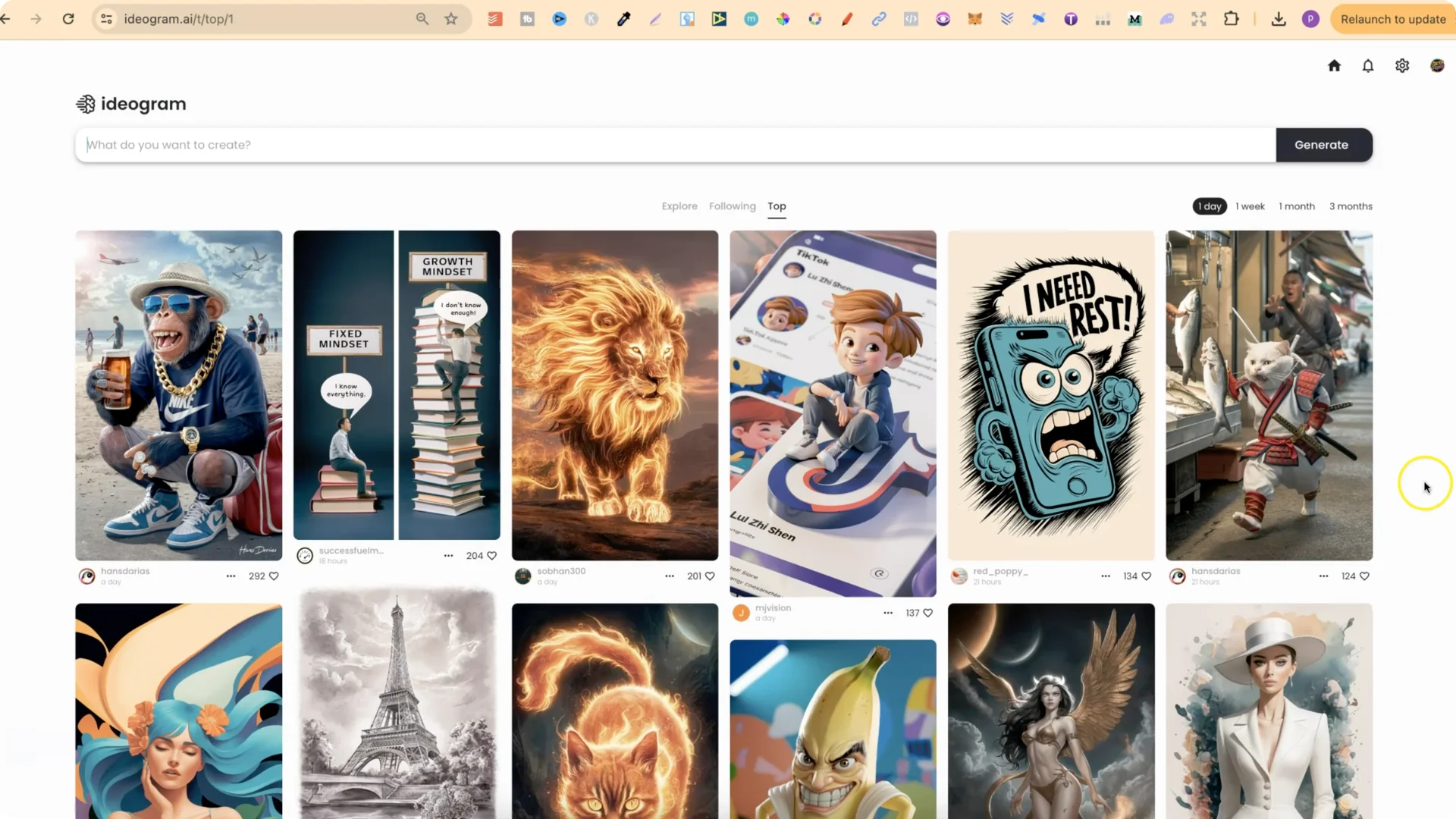Open more options on the red_poppy_ post
Screen dimensions: 1456x819
pyautogui.click(x=1105, y=576)
